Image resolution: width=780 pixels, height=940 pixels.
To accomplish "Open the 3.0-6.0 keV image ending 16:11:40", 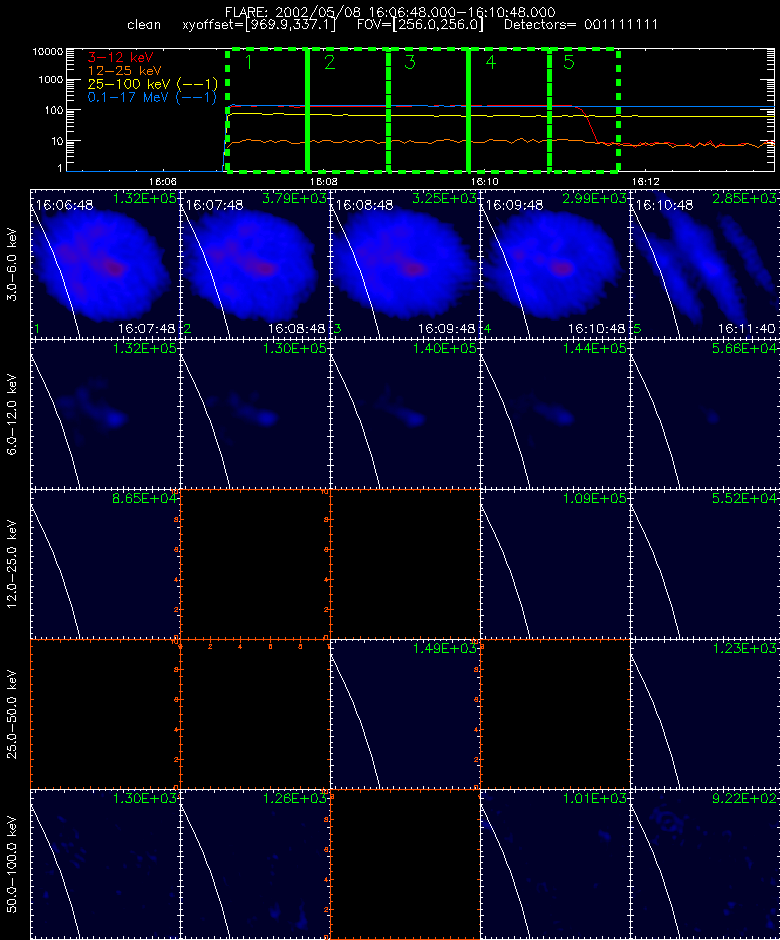I will [704, 264].
